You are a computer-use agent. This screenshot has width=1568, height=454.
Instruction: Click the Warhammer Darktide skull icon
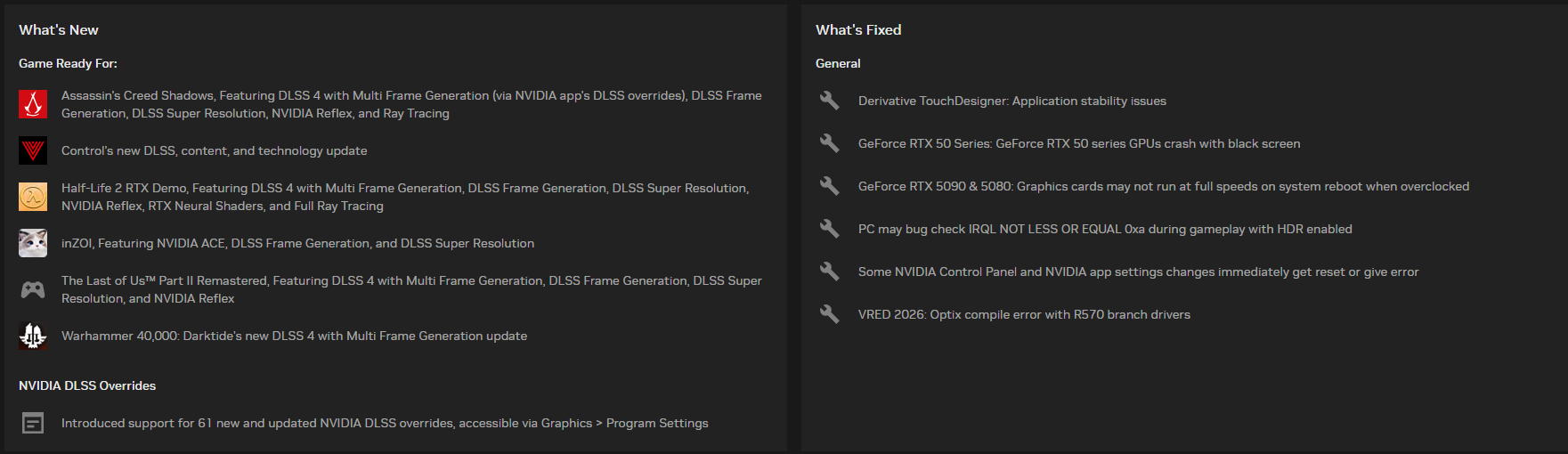(x=33, y=336)
